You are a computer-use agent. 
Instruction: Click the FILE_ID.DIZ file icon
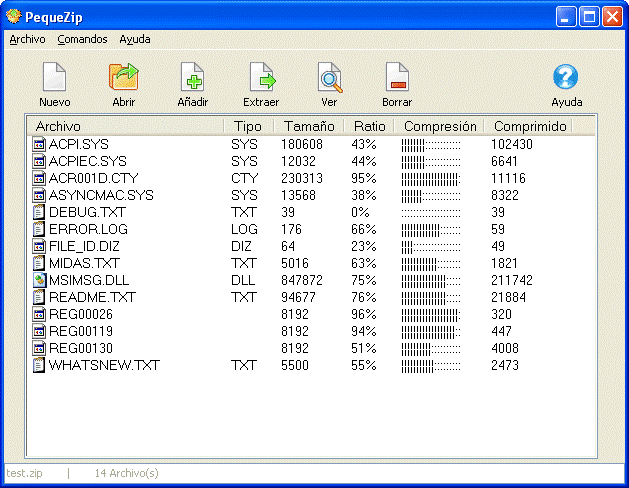(x=39, y=246)
